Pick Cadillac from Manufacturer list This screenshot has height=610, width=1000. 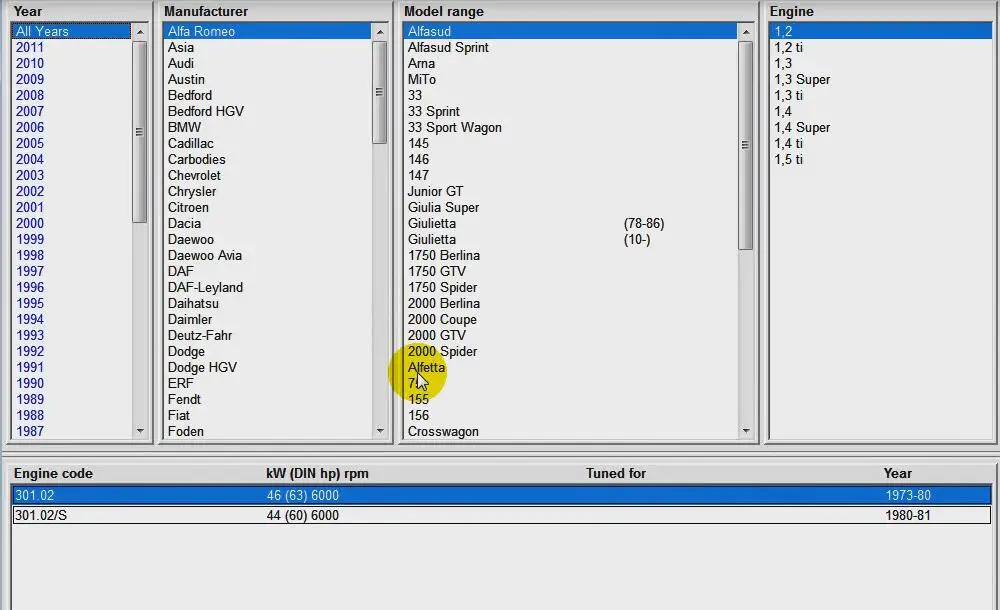point(191,143)
